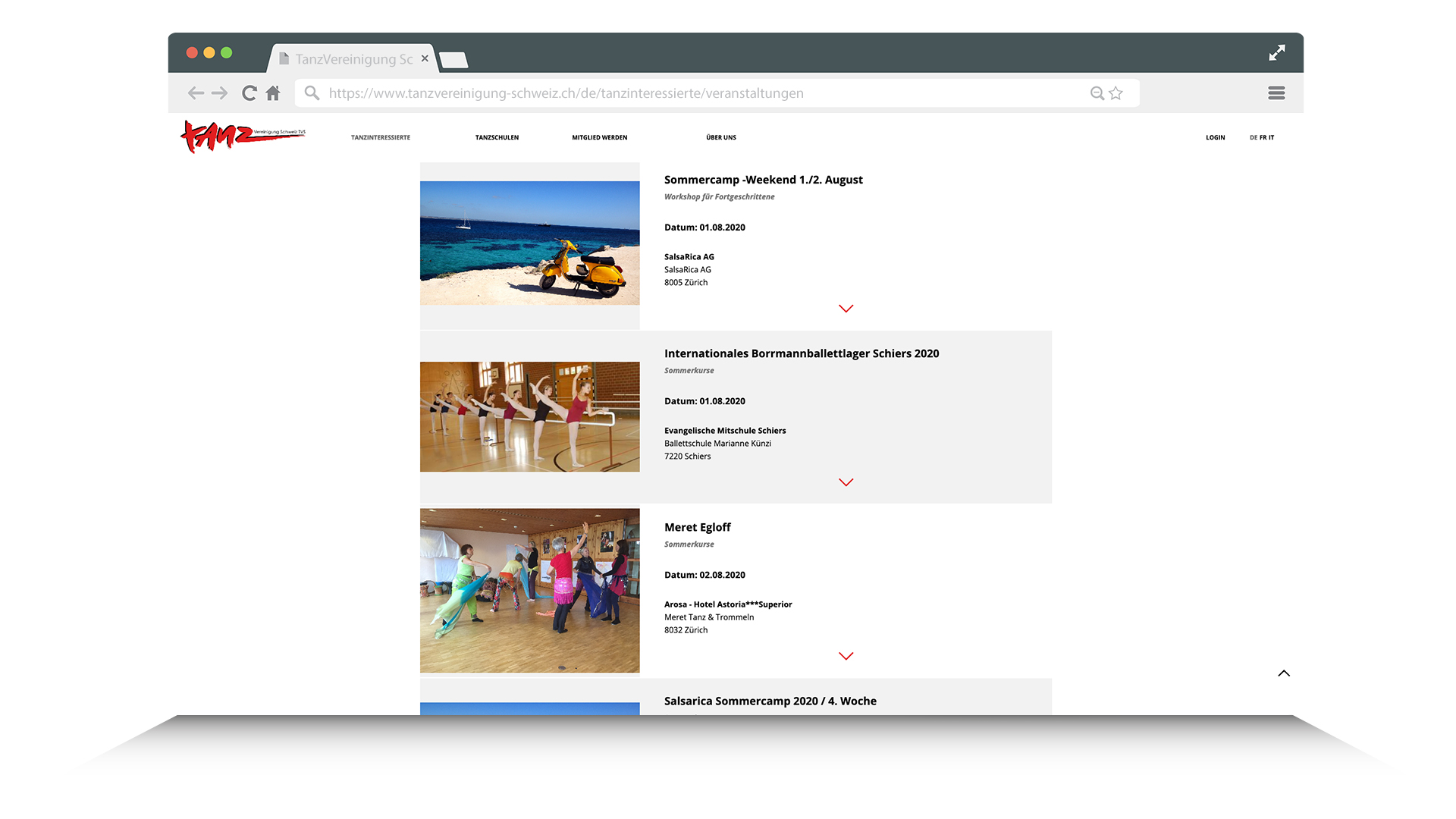Reload the page with refresh icon
This screenshot has width=1456, height=819.
coord(249,93)
